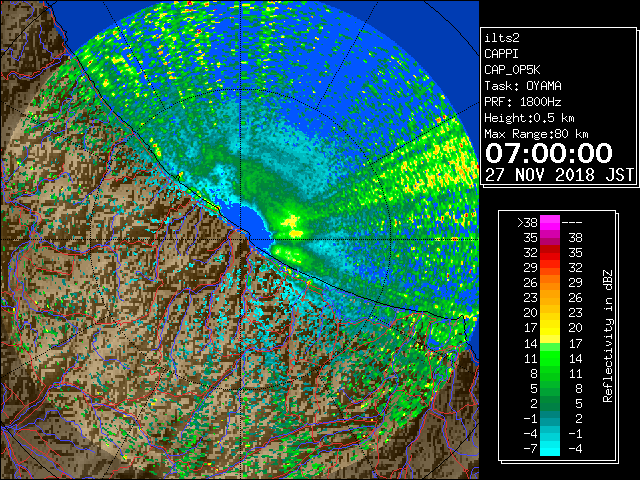Click the date text 27 NOV 2018 JST
Viewport: 640px width, 480px height.
(x=559, y=175)
